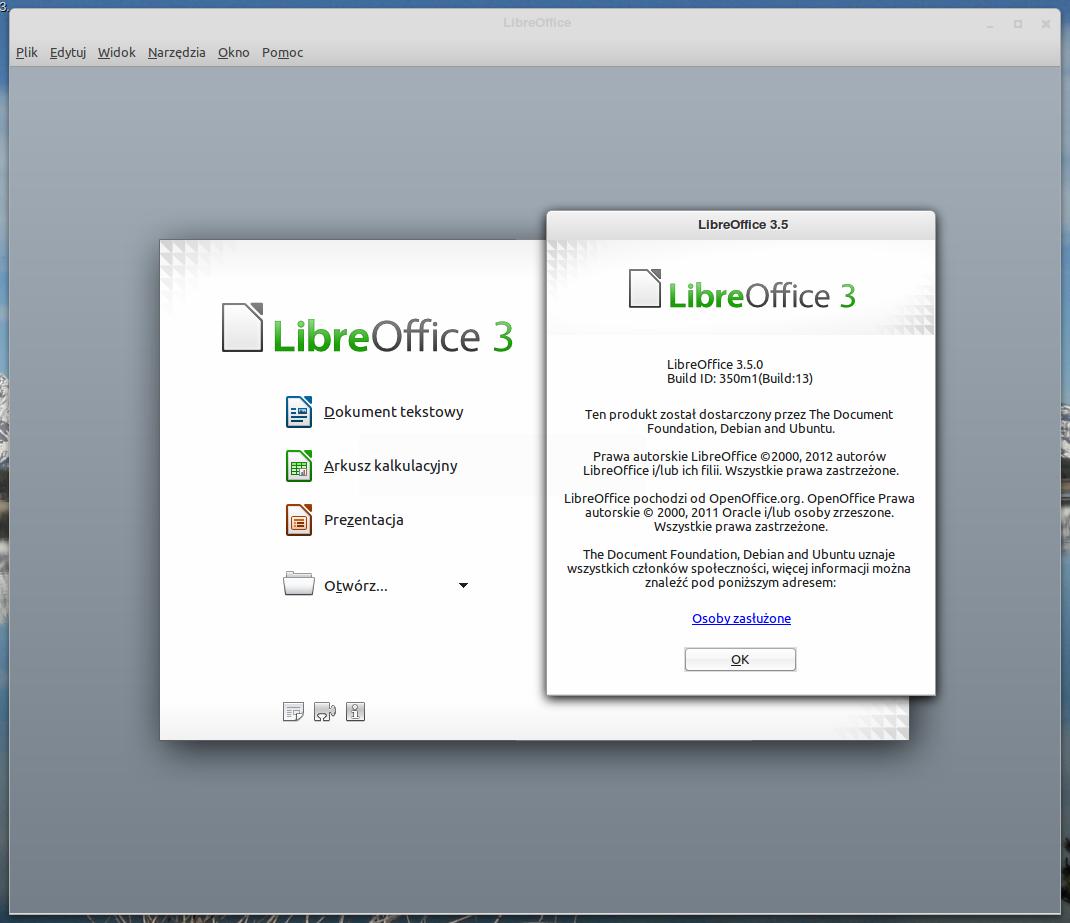The image size is (1070, 923).
Task: Confirm About dialog with OK
Action: (x=740, y=660)
